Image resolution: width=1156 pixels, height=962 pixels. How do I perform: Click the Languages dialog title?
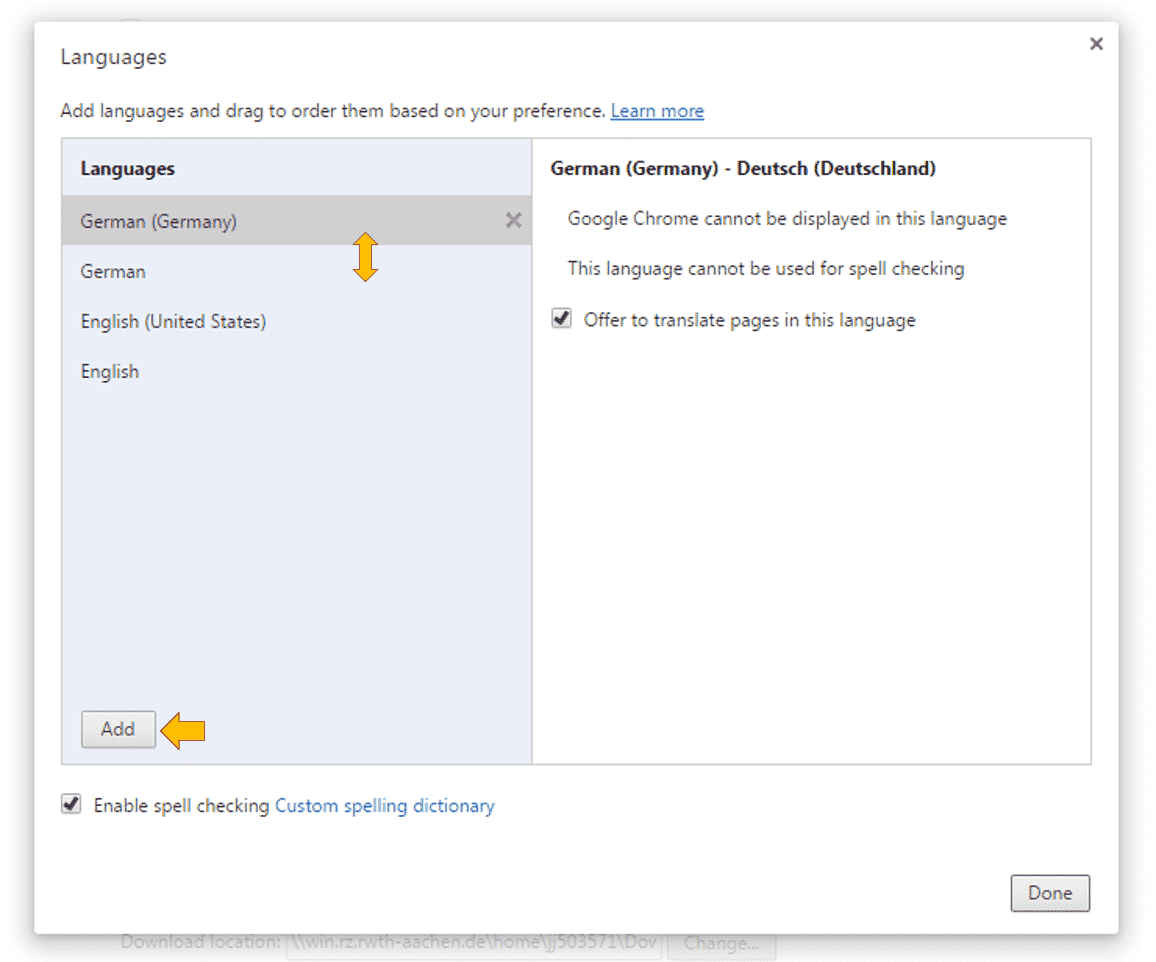click(113, 57)
